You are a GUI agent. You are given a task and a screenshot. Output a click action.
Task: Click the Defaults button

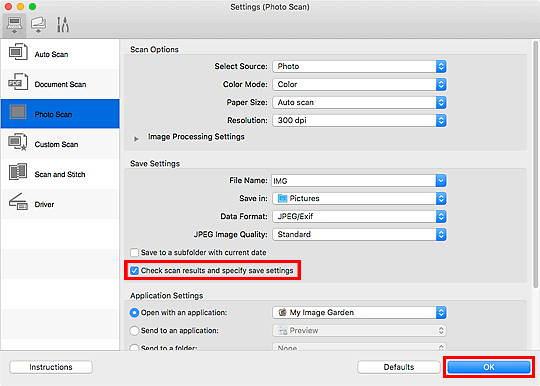(399, 367)
